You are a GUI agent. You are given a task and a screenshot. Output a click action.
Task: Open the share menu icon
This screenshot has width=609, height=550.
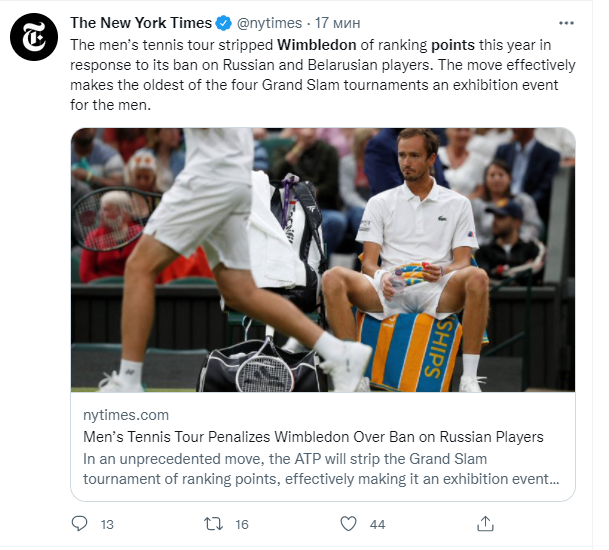point(485,523)
